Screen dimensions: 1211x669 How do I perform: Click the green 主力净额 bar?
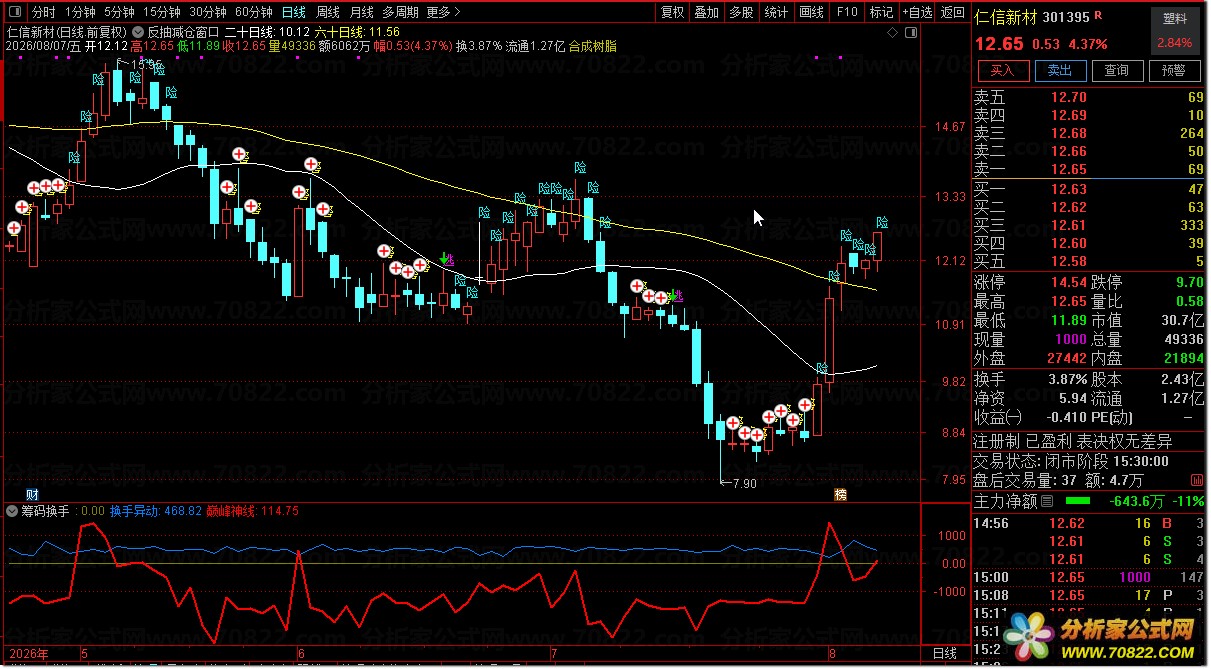(x=1078, y=500)
